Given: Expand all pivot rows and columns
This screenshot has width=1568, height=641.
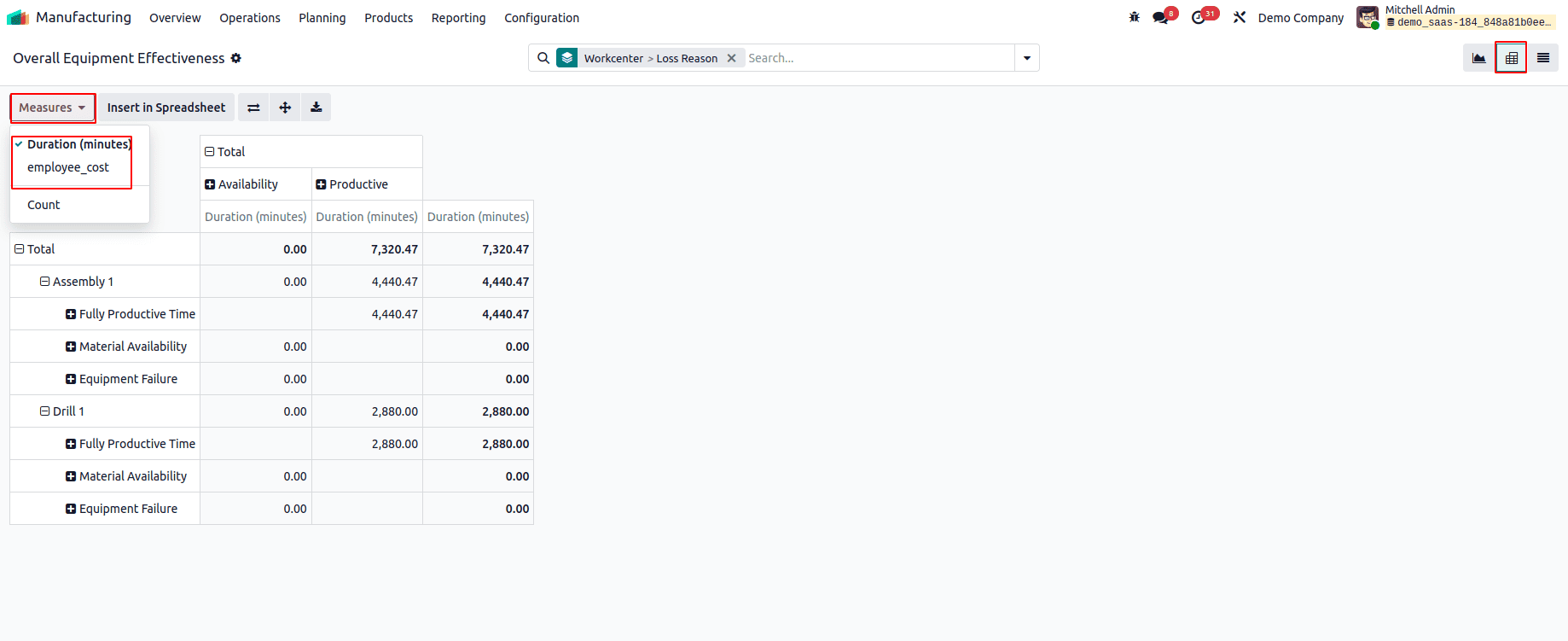Looking at the screenshot, I should (285, 108).
